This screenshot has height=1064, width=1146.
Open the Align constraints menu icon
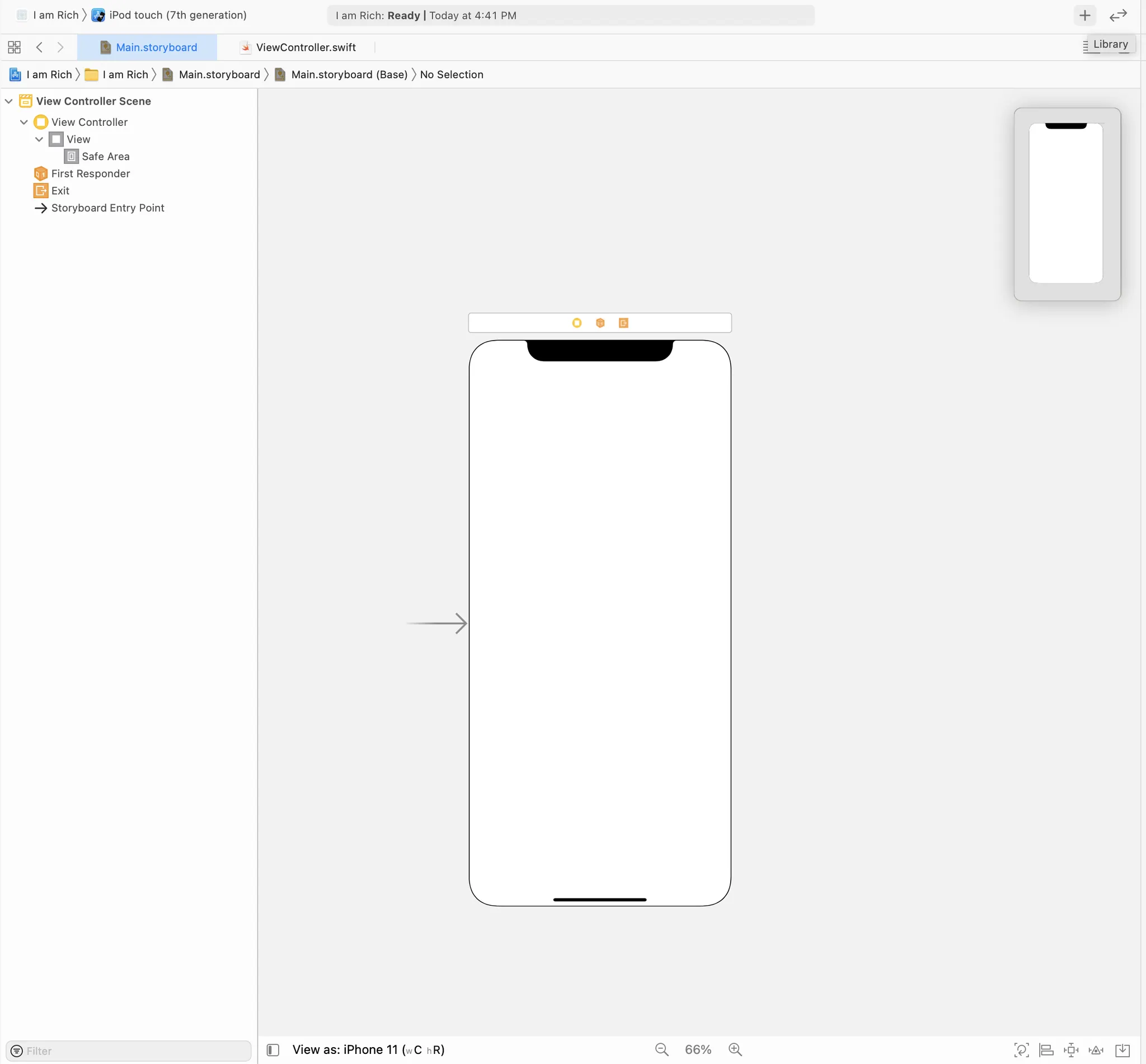point(1046,1050)
